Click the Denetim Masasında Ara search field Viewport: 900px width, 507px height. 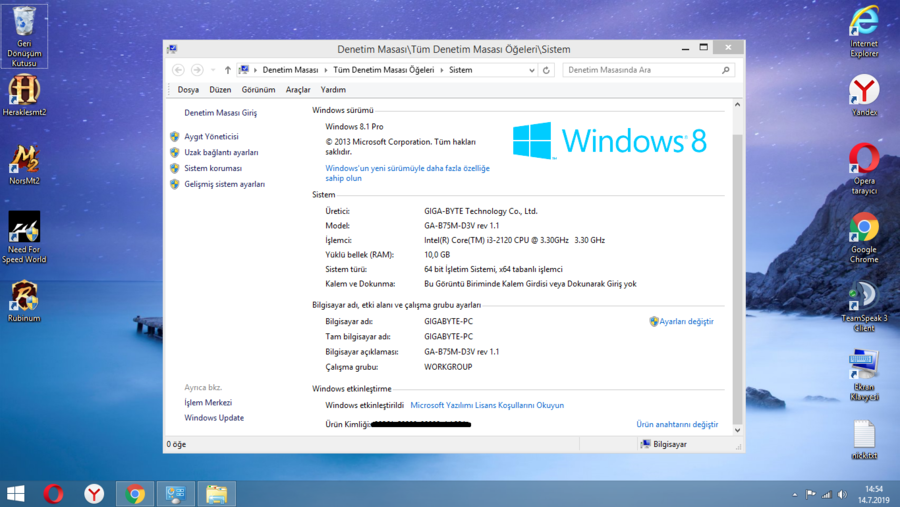(x=642, y=70)
